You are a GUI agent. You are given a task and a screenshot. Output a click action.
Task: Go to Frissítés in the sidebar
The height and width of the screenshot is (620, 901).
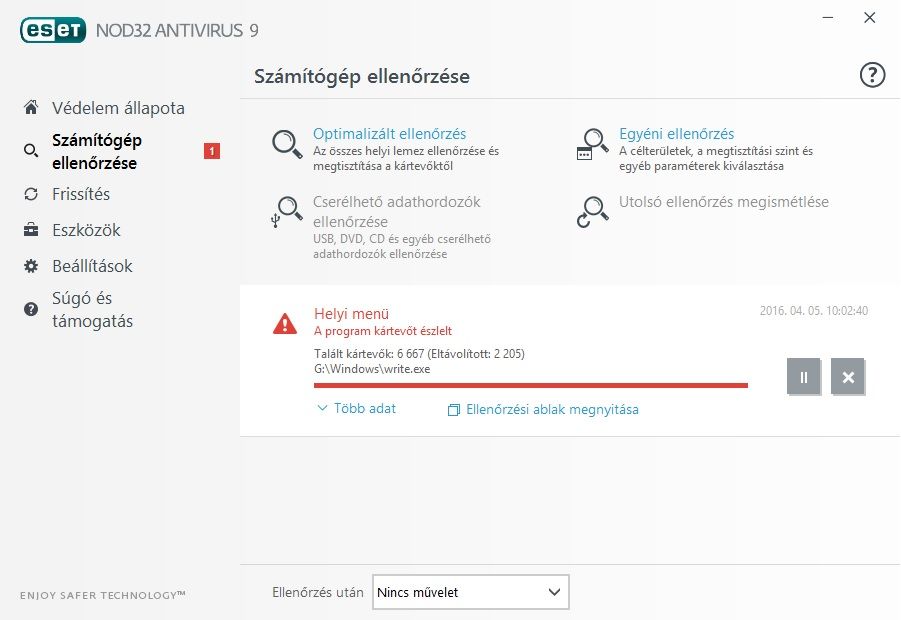coord(81,194)
